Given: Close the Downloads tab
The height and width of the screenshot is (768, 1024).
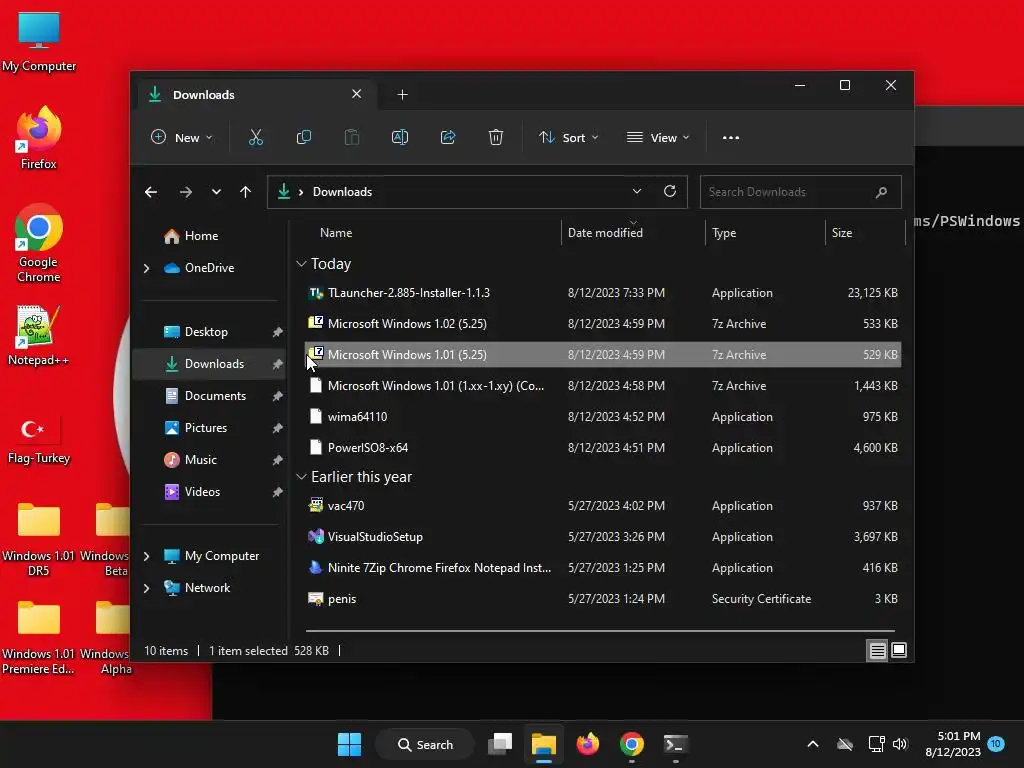Looking at the screenshot, I should [x=357, y=94].
